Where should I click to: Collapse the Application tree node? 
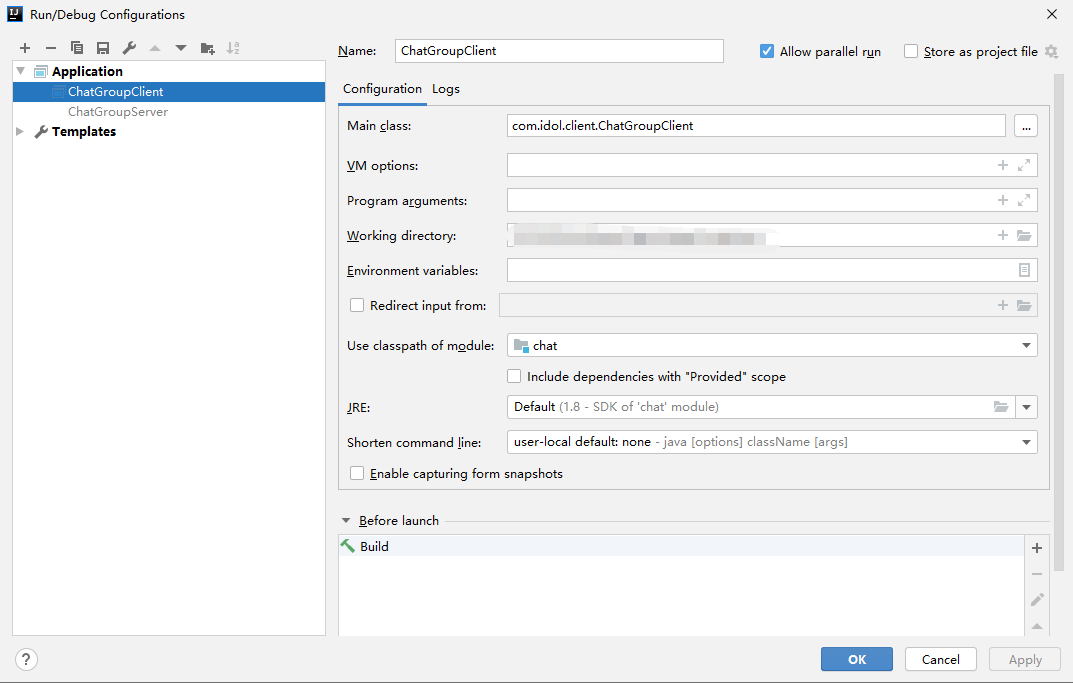click(x=21, y=71)
